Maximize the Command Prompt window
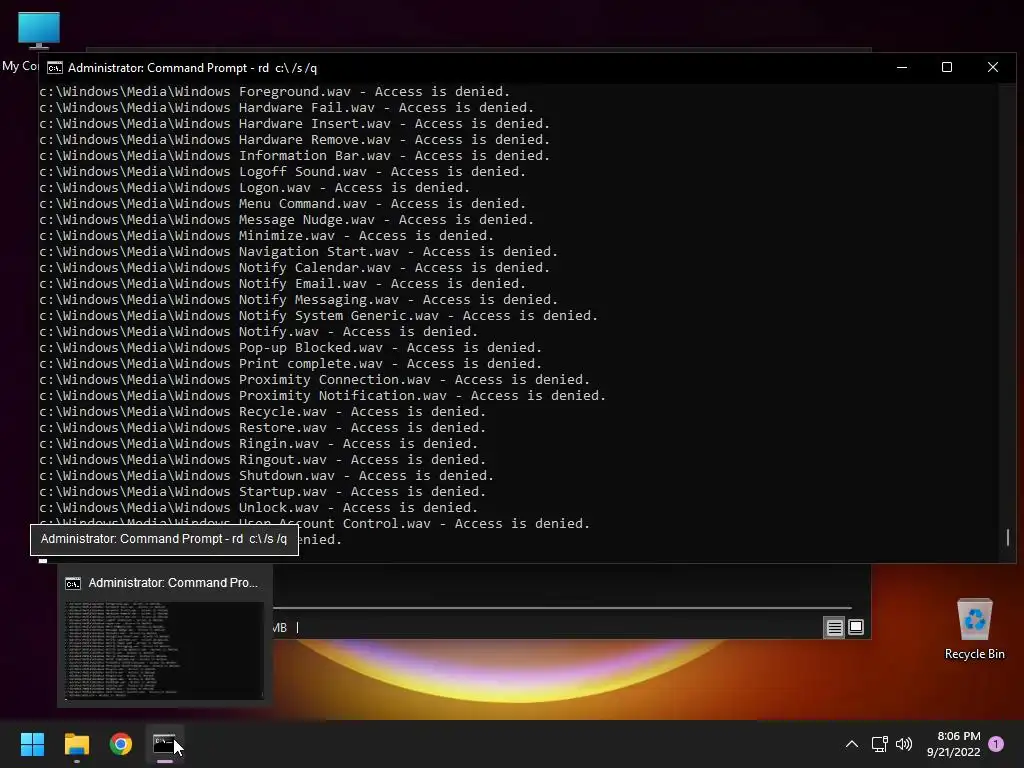This screenshot has height=768, width=1024. (x=947, y=67)
